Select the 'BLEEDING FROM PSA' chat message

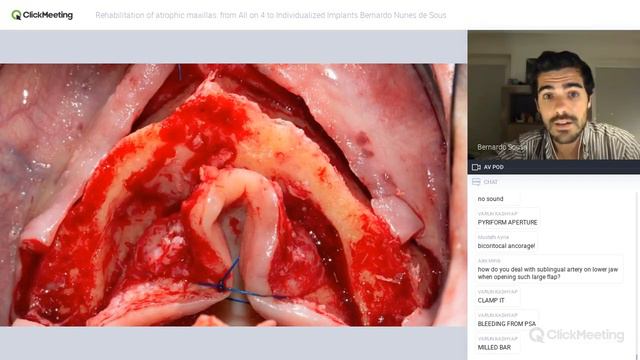click(x=507, y=324)
